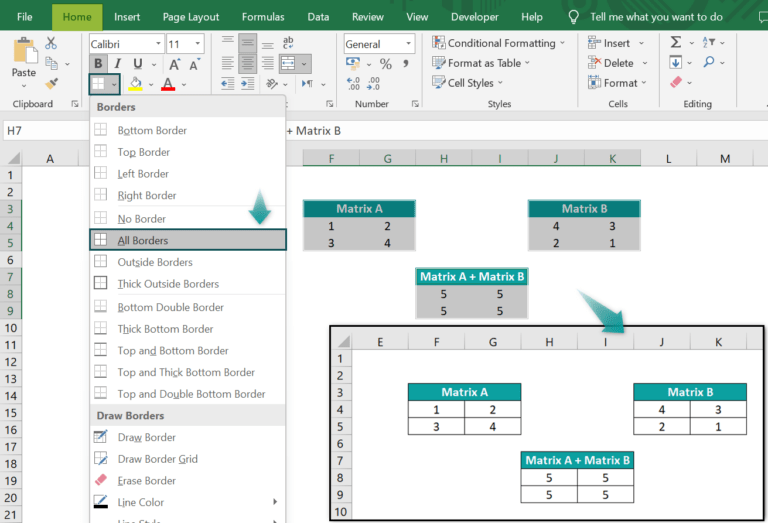Open Fill Color palette arrow
The image size is (768, 523).
151,84
